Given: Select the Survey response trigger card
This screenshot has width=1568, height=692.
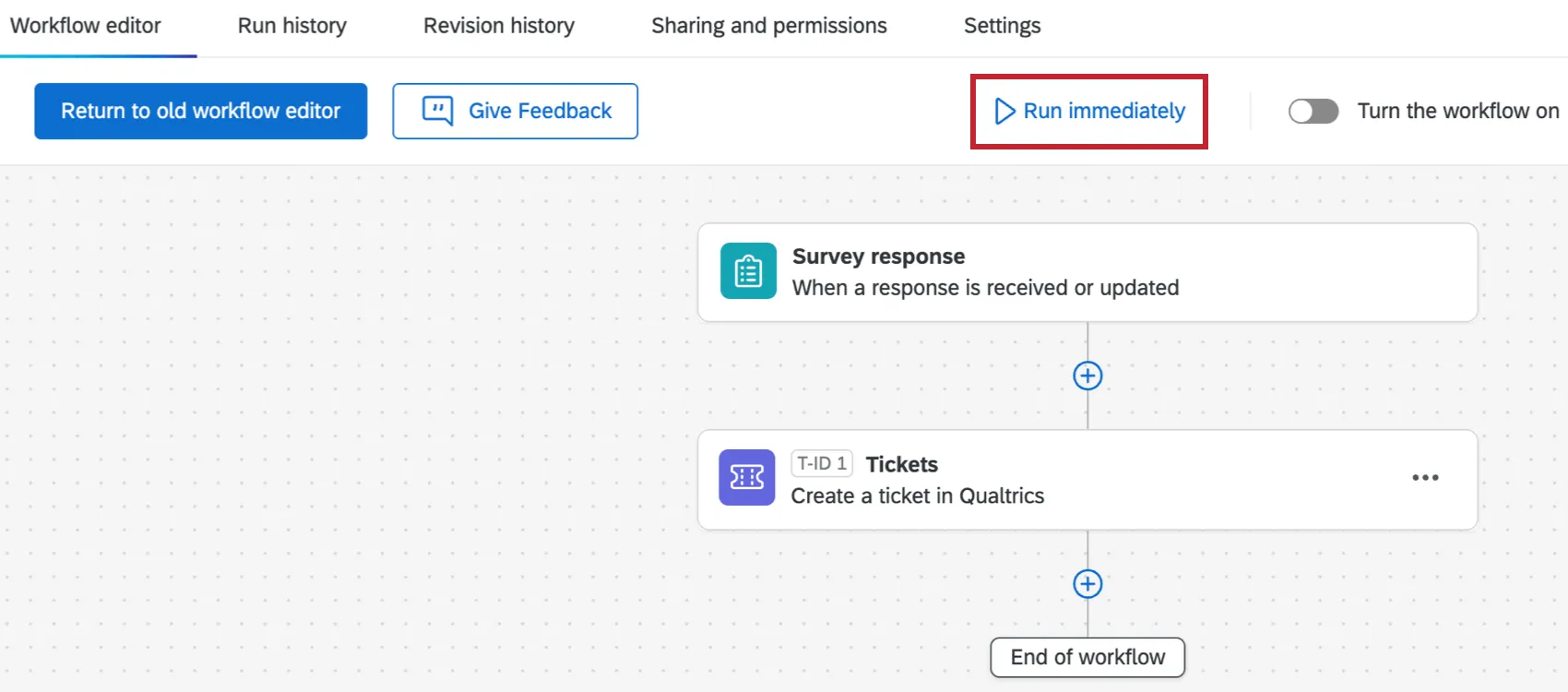Looking at the screenshot, I should (x=1087, y=272).
